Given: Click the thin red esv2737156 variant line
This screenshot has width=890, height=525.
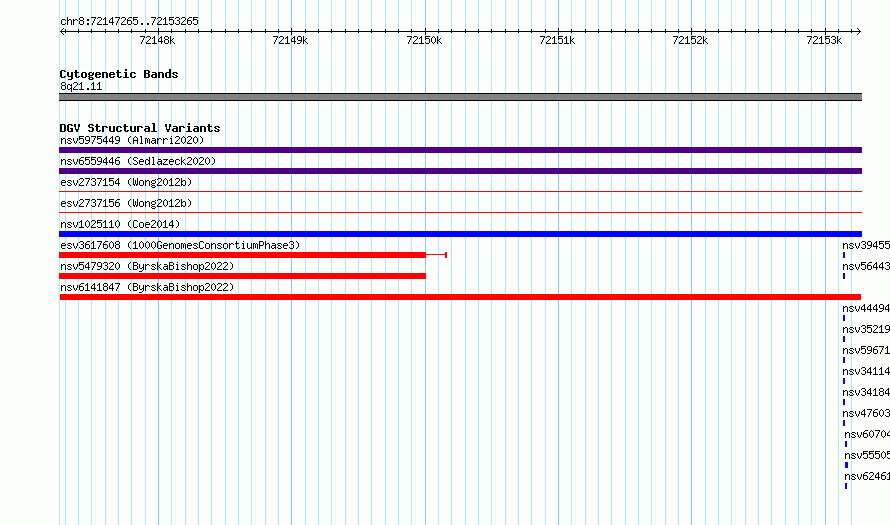Looking at the screenshot, I should click(460, 213).
